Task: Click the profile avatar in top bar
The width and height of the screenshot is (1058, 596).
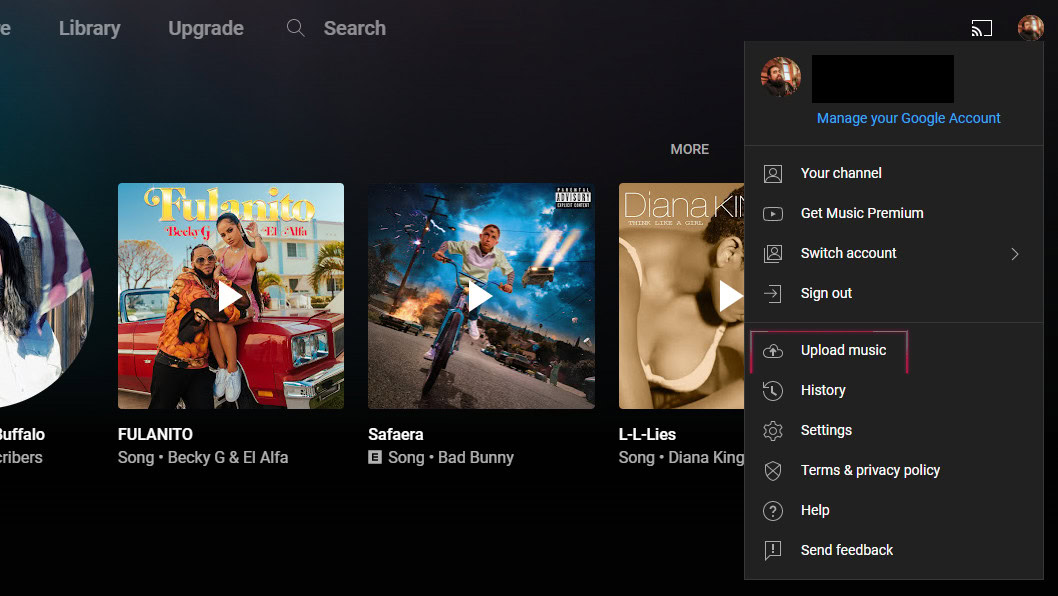Action: pos(1030,28)
